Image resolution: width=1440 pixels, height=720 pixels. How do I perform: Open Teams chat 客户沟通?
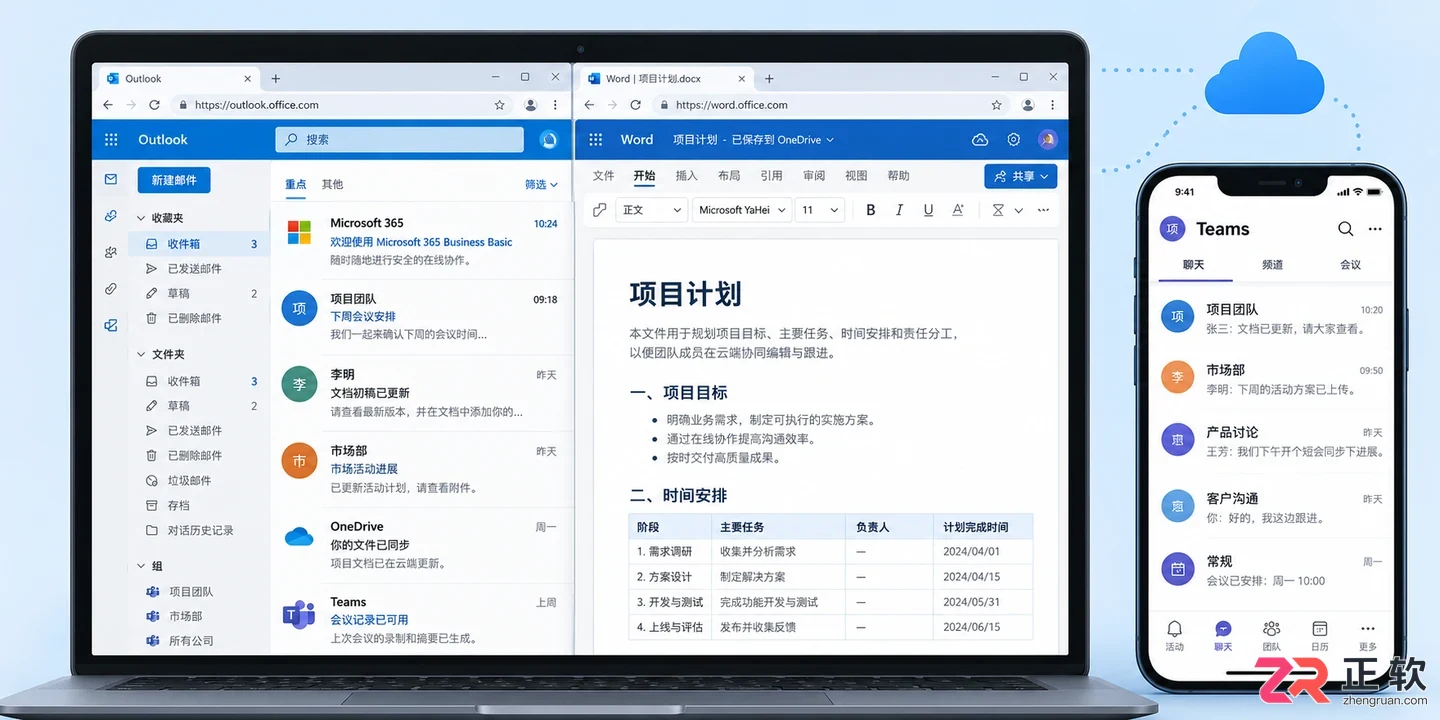click(1271, 507)
